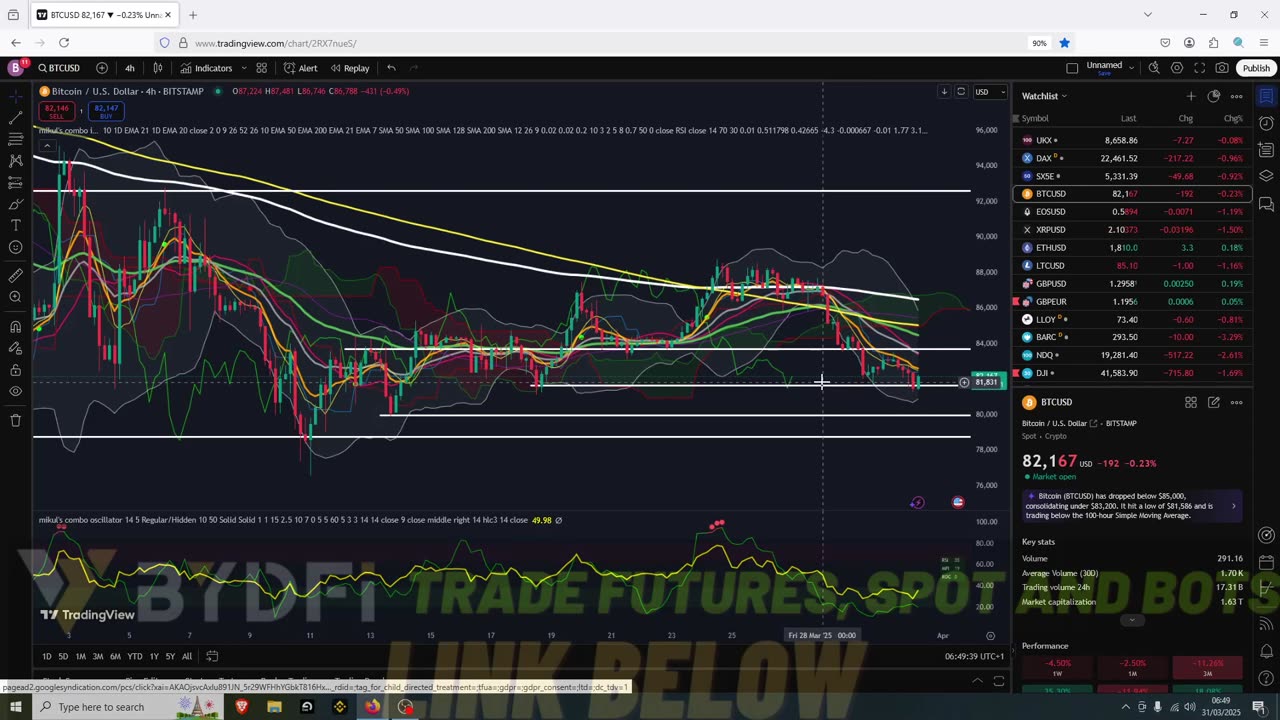This screenshot has width=1280, height=720.
Task: Open BTCUSD details grid view icon
Action: point(1191,402)
